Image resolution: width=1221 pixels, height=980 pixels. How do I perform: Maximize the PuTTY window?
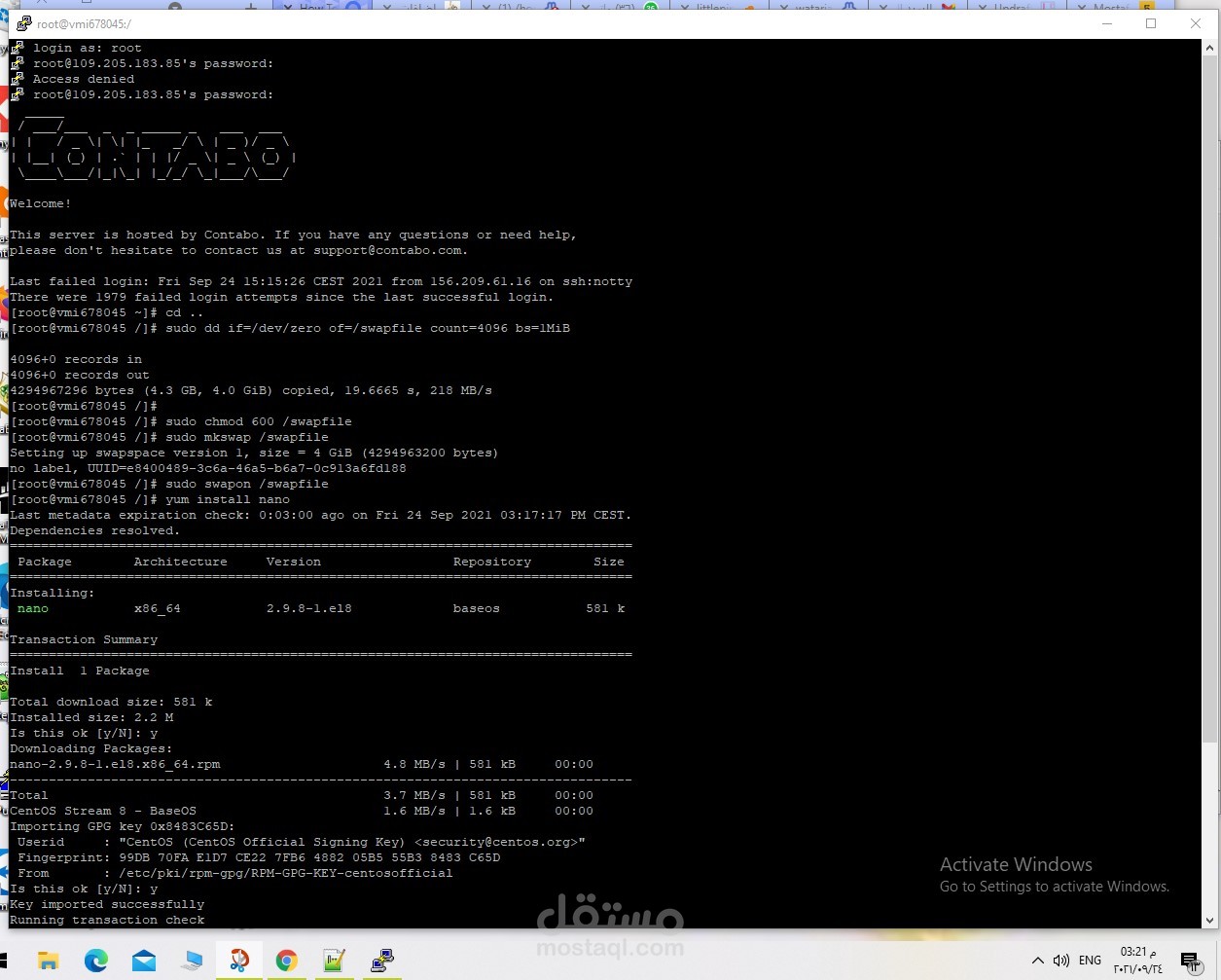pos(1151,23)
